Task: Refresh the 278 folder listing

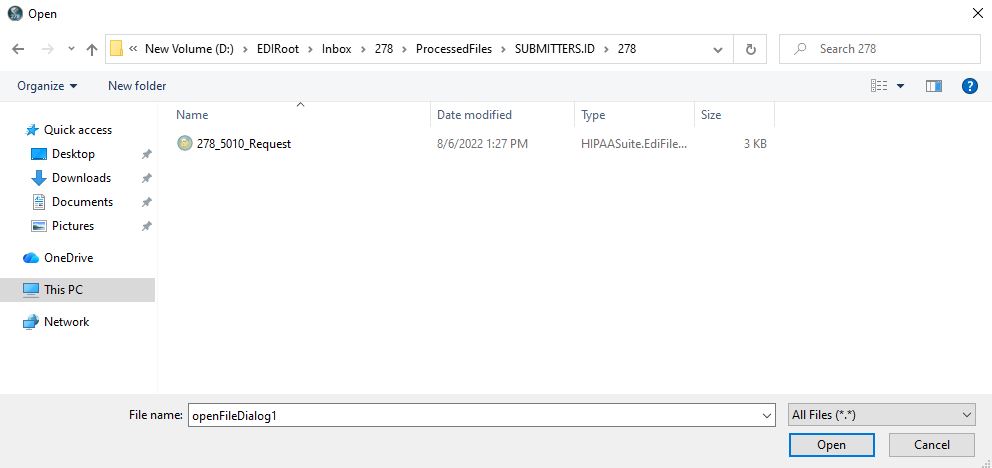Action: tap(750, 49)
